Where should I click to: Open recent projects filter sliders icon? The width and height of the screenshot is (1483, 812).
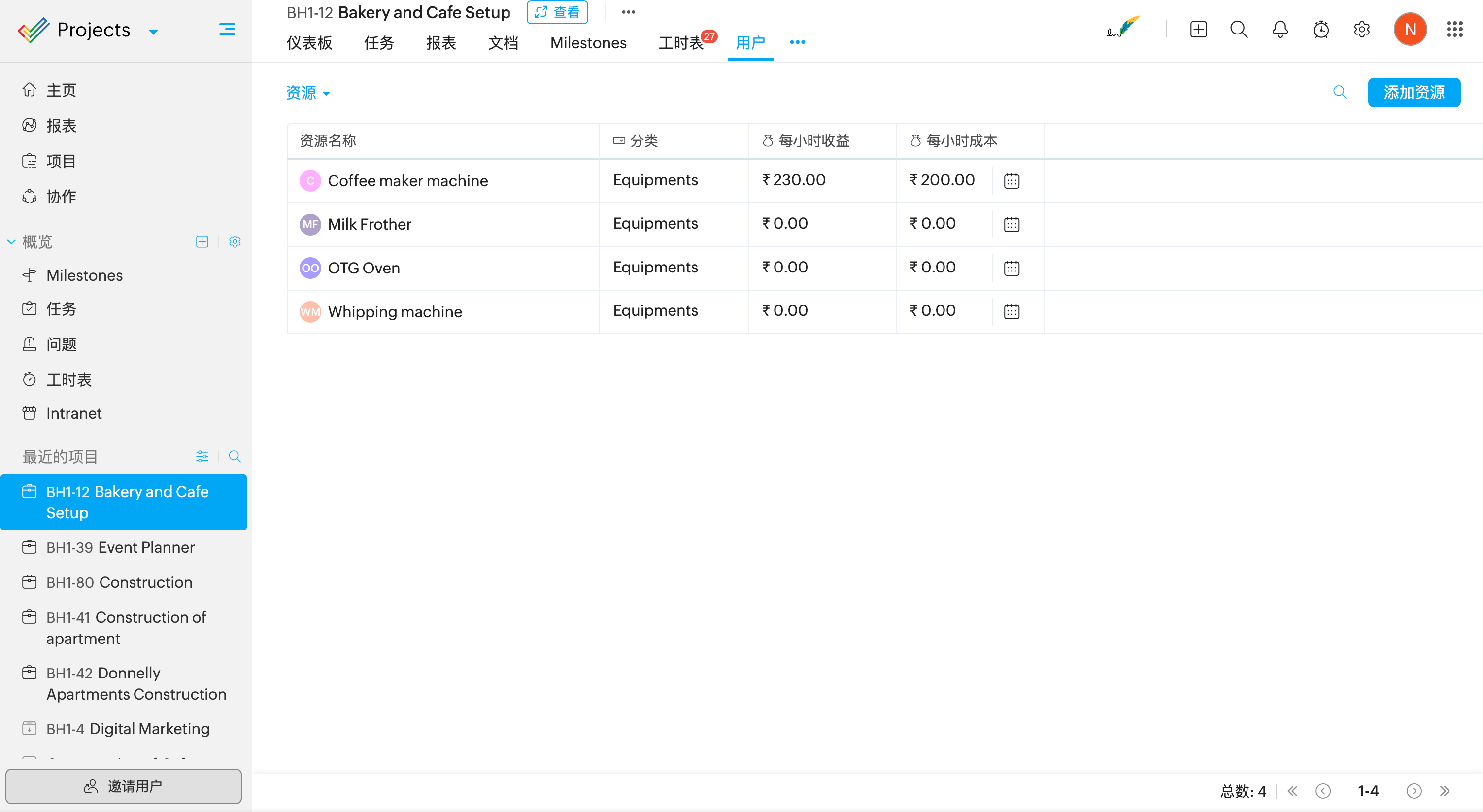tap(202, 457)
